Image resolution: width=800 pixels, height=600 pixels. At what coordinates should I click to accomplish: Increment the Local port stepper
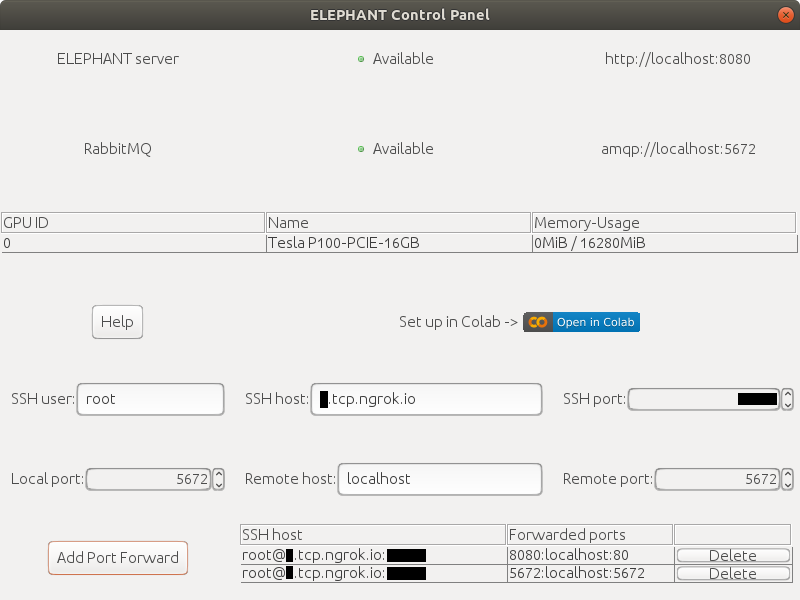pyautogui.click(x=219, y=474)
